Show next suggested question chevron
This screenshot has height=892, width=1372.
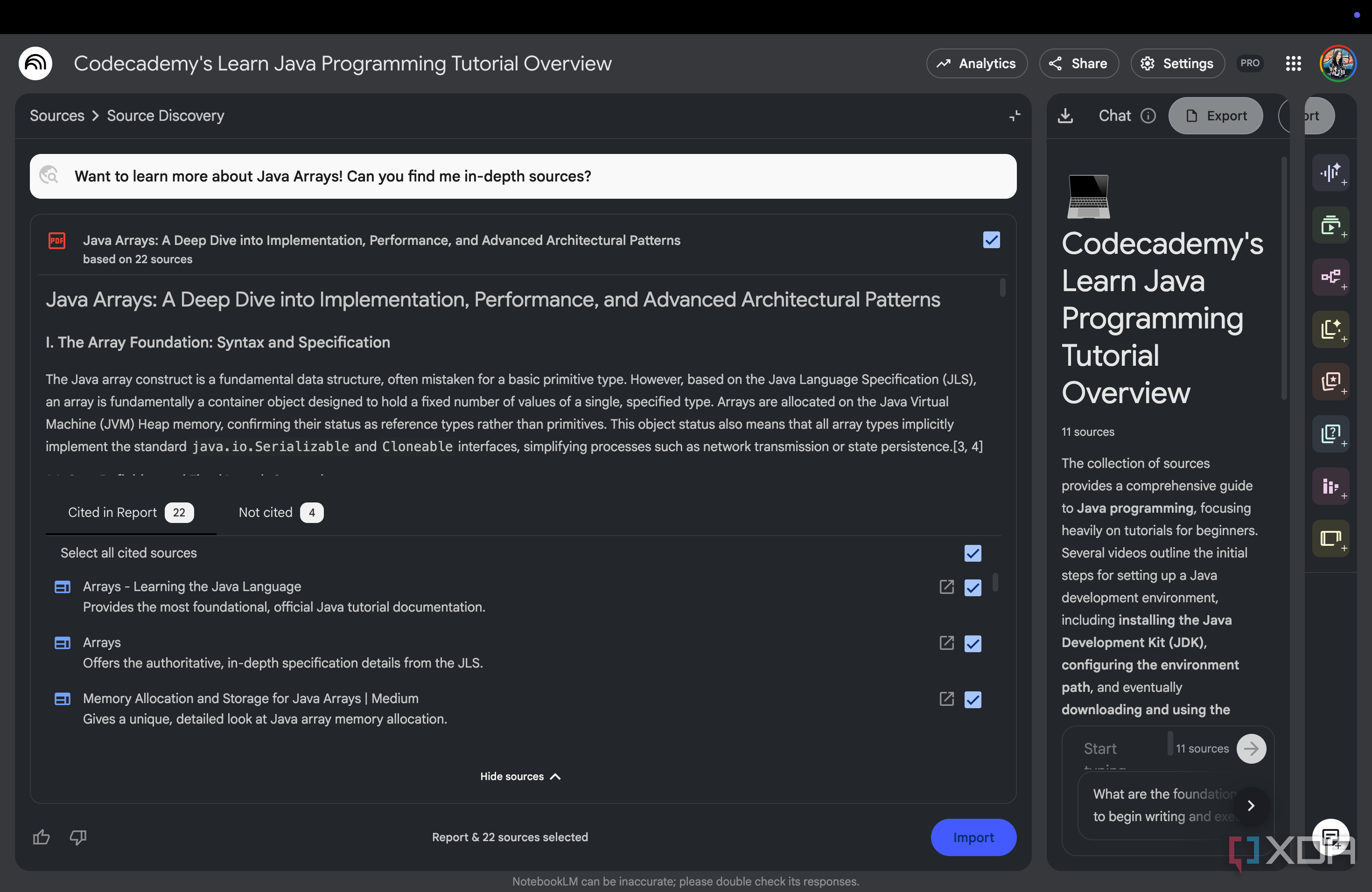(1250, 806)
